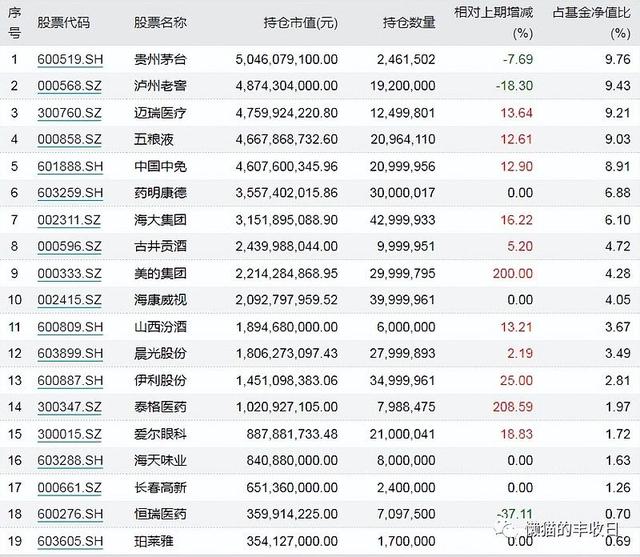Click change value -7.69 for 贵州茅台
The height and width of the screenshot is (557, 640).
click(x=518, y=60)
